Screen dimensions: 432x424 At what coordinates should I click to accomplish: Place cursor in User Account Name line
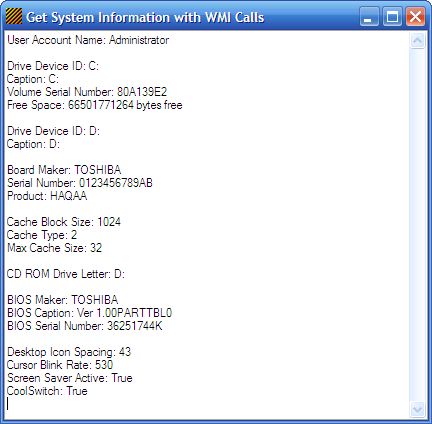tap(88, 40)
